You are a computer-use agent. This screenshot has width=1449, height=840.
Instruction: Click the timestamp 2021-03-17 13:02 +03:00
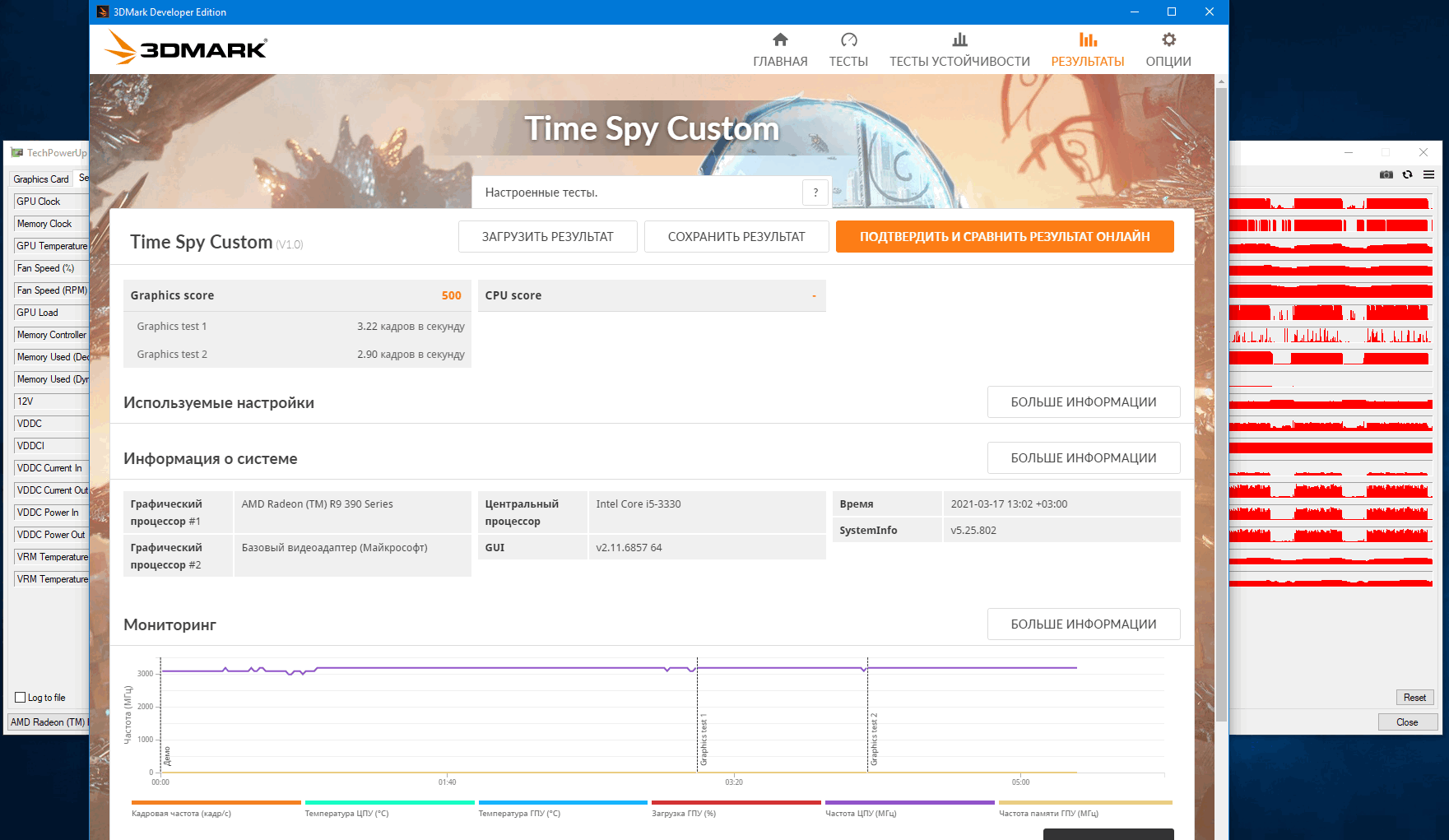point(1061,504)
